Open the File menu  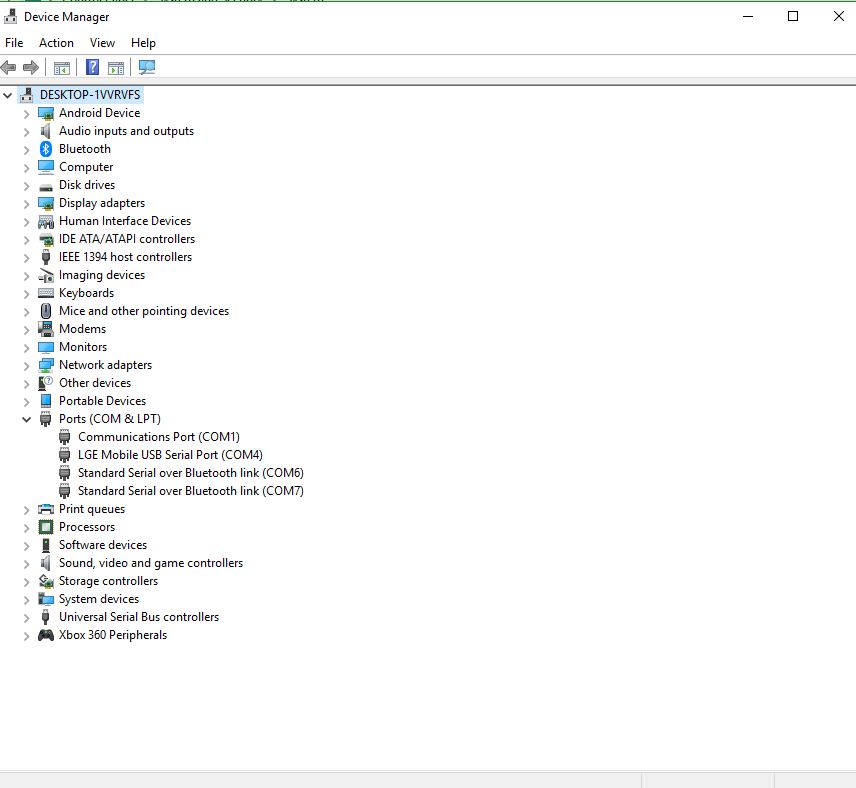(x=14, y=43)
